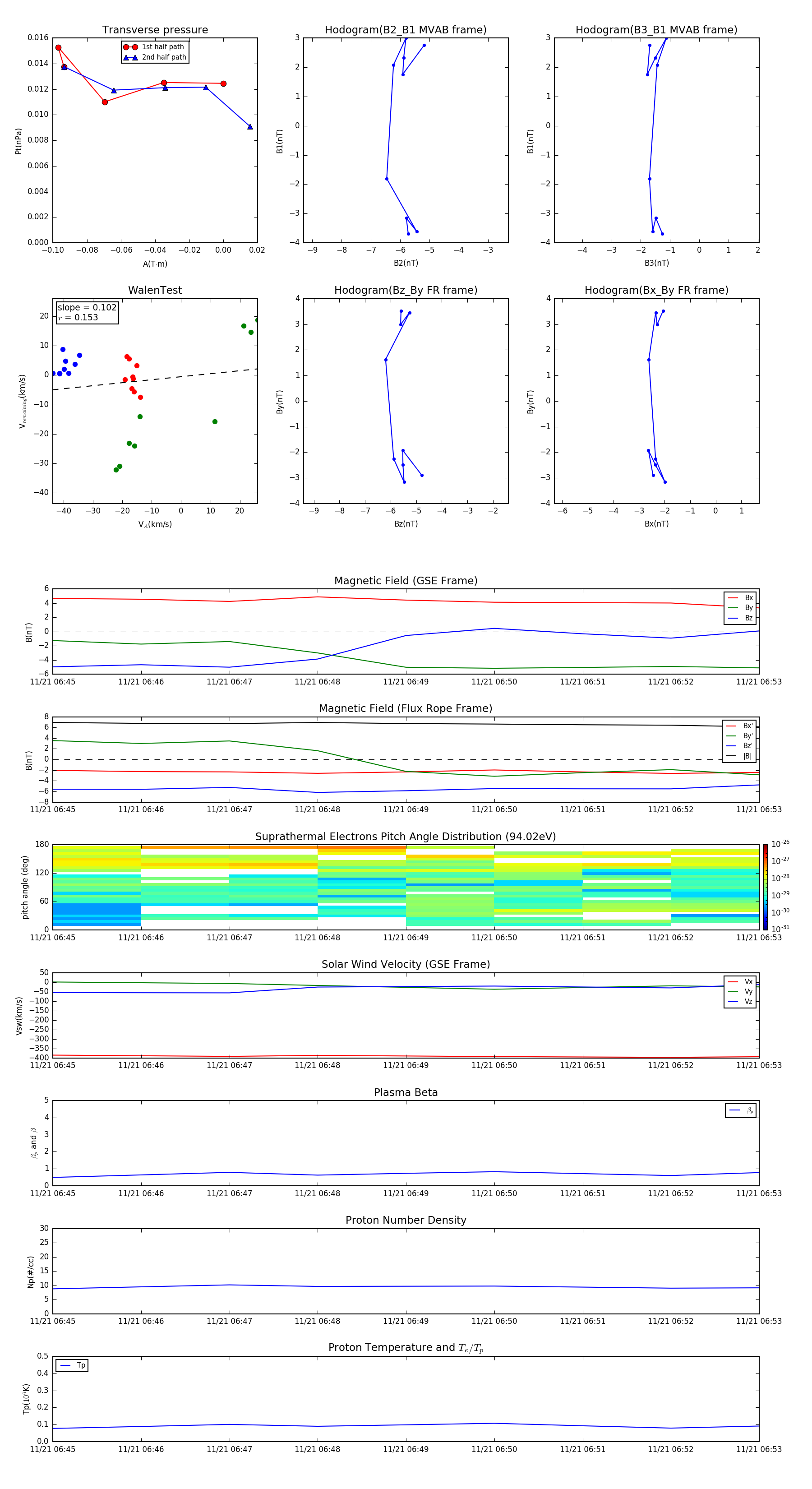
Task: Click the "Vz" entry in velocity legend
Action: [740, 1002]
